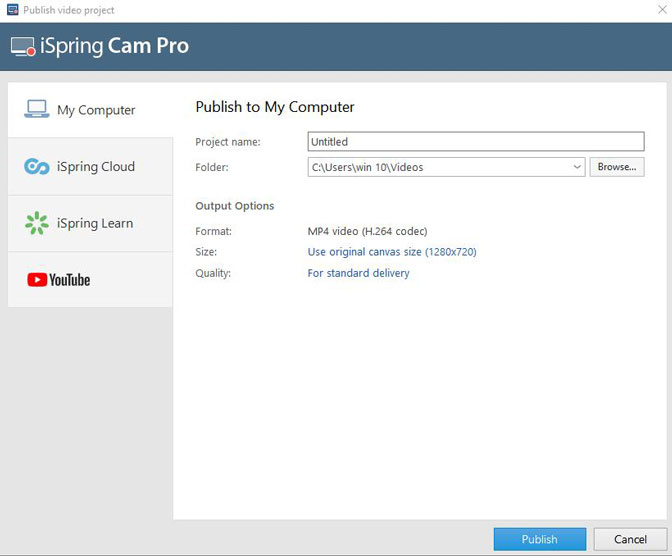Click the Format: label
This screenshot has width=672, height=556.
pyautogui.click(x=213, y=231)
